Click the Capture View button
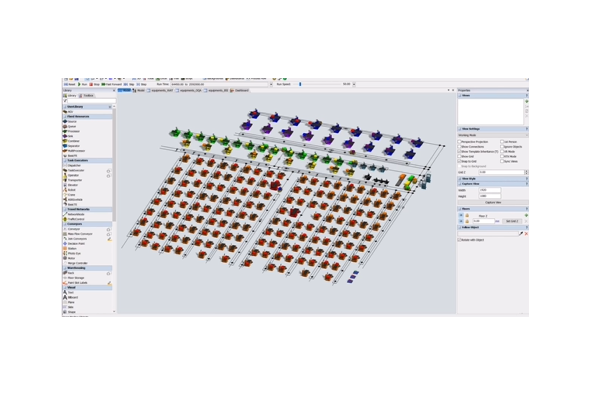 click(493, 203)
